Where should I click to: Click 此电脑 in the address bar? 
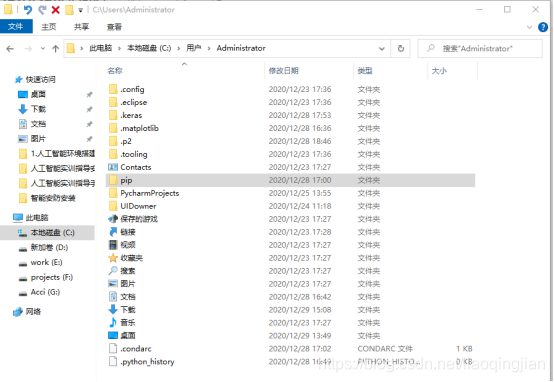pos(101,48)
